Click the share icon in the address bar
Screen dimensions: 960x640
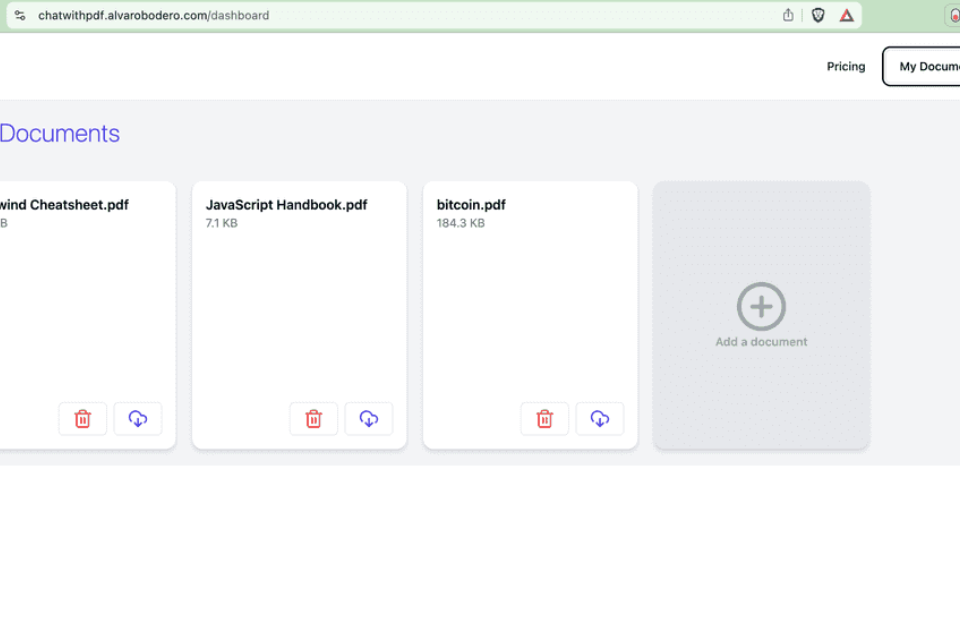788,15
